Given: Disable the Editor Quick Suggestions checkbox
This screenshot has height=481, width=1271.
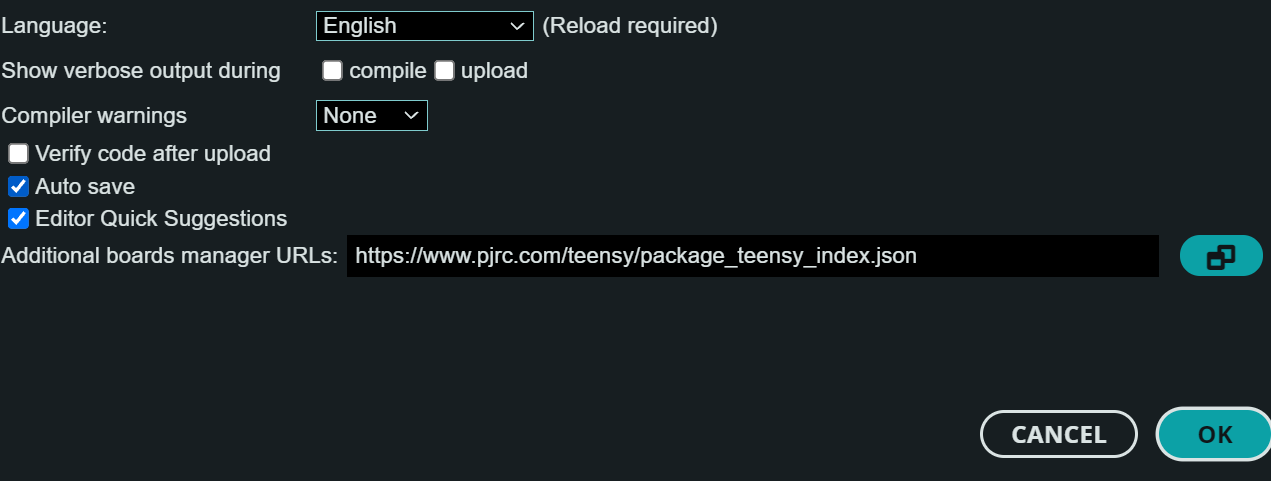Looking at the screenshot, I should pos(18,218).
